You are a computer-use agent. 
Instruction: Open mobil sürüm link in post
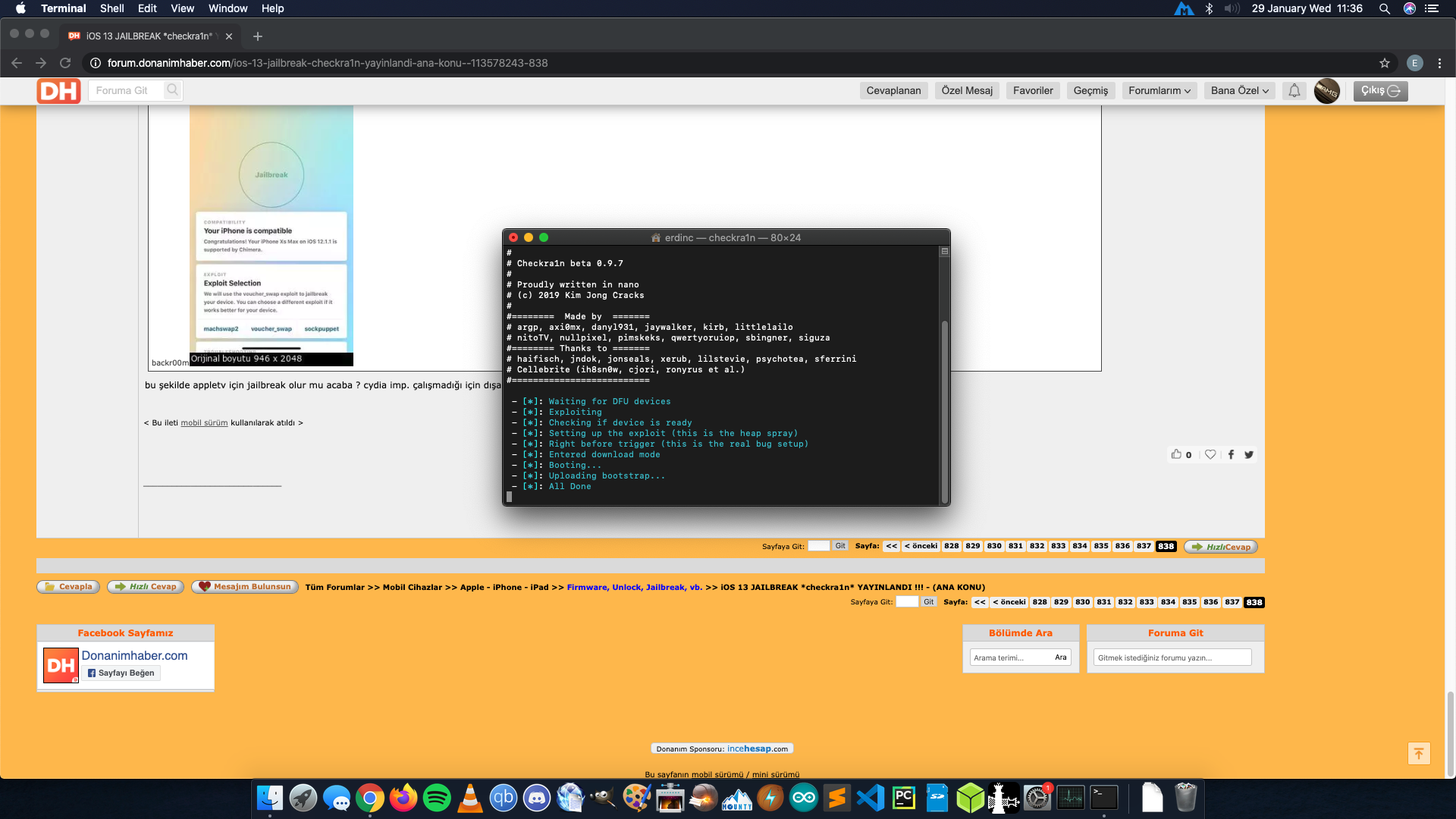pyautogui.click(x=204, y=423)
